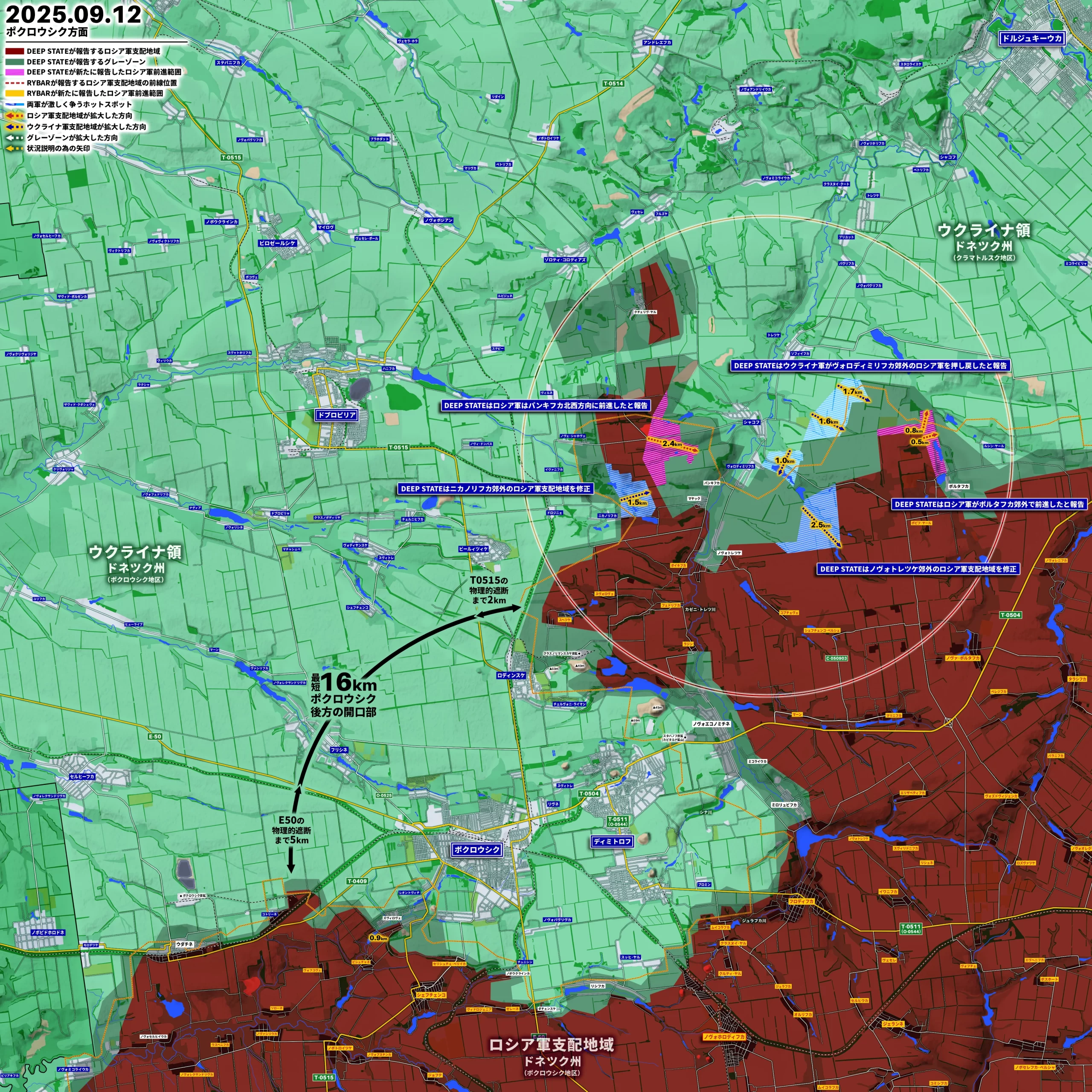Click the ディミトロフ city label

pos(613,842)
